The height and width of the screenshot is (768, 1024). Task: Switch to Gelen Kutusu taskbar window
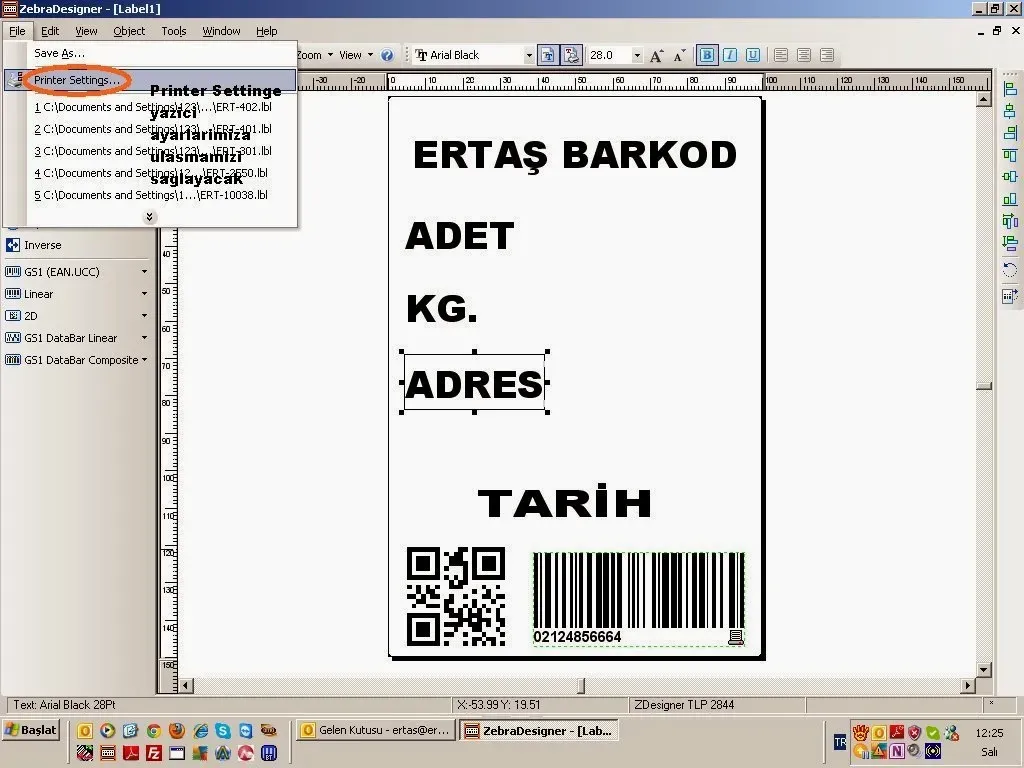[375, 731]
